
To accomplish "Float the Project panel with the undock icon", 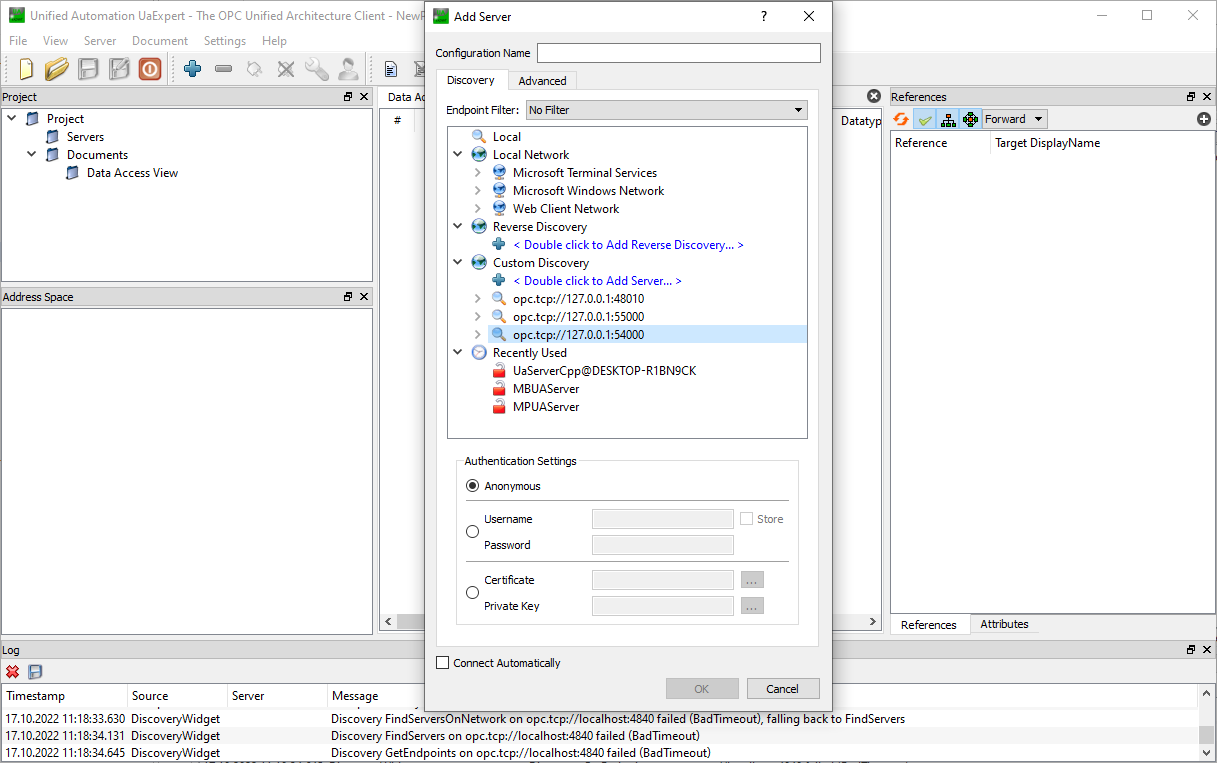I will pyautogui.click(x=348, y=97).
